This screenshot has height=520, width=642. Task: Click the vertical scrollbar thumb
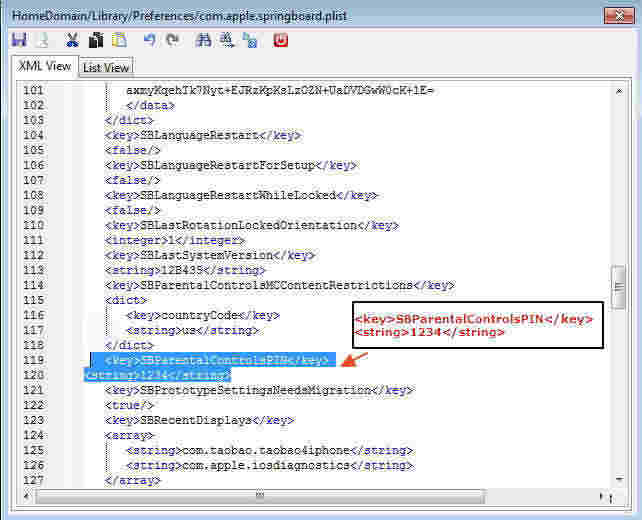(x=619, y=287)
